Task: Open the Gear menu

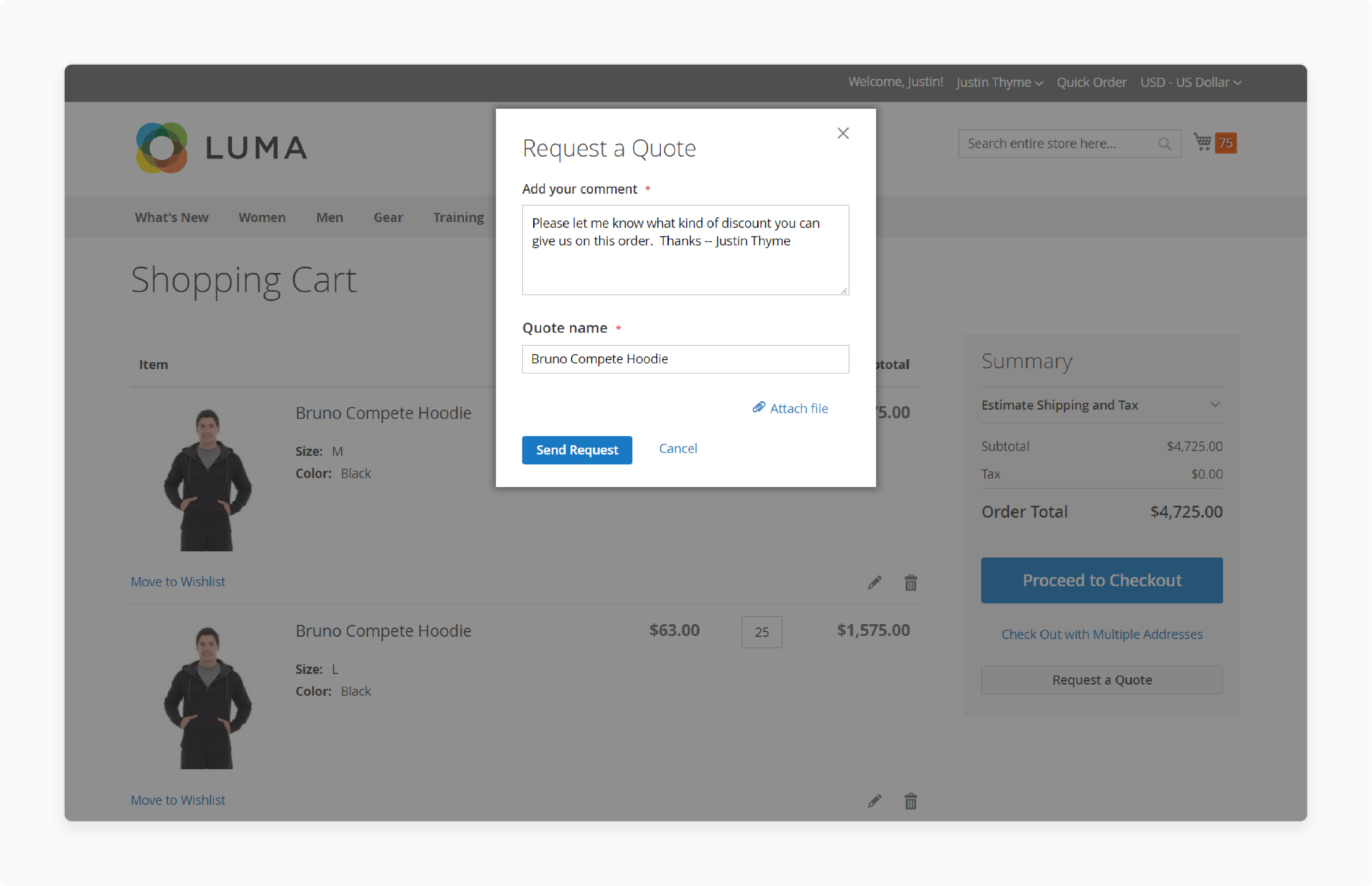Action: (x=388, y=217)
